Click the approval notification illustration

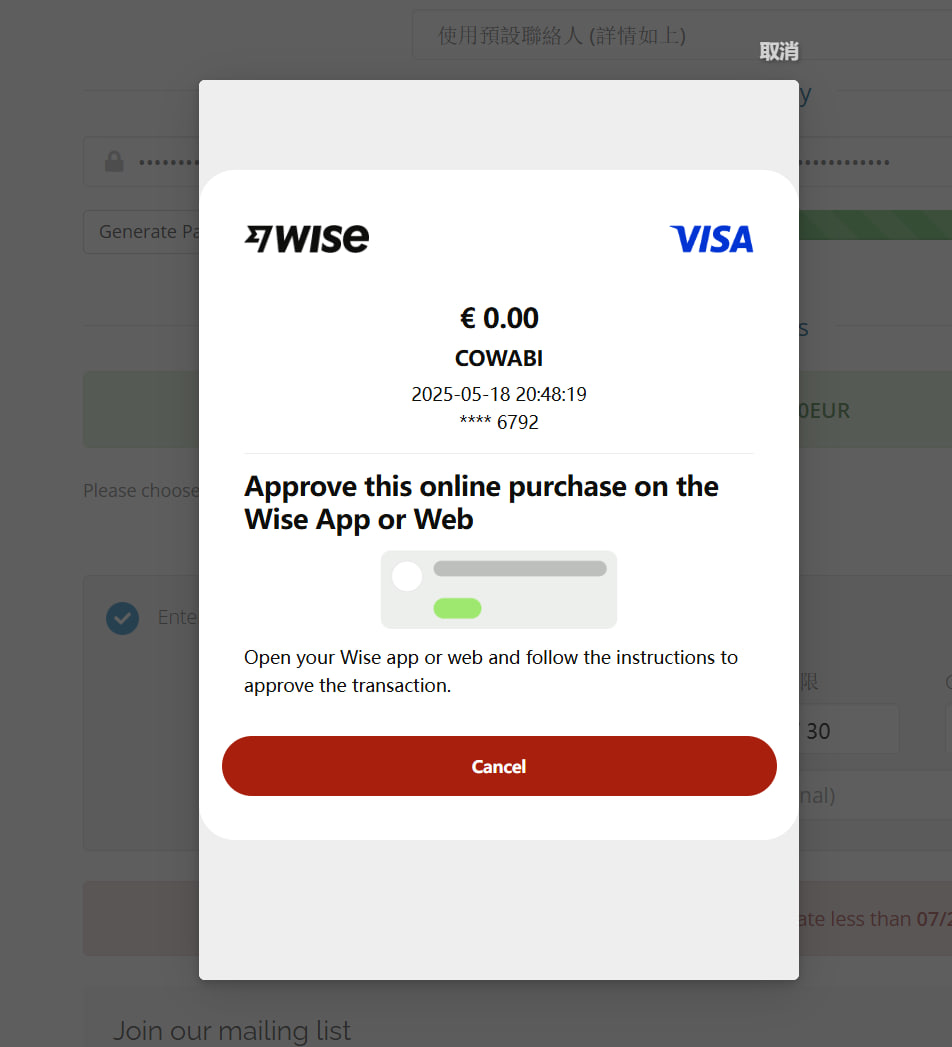[x=499, y=589]
